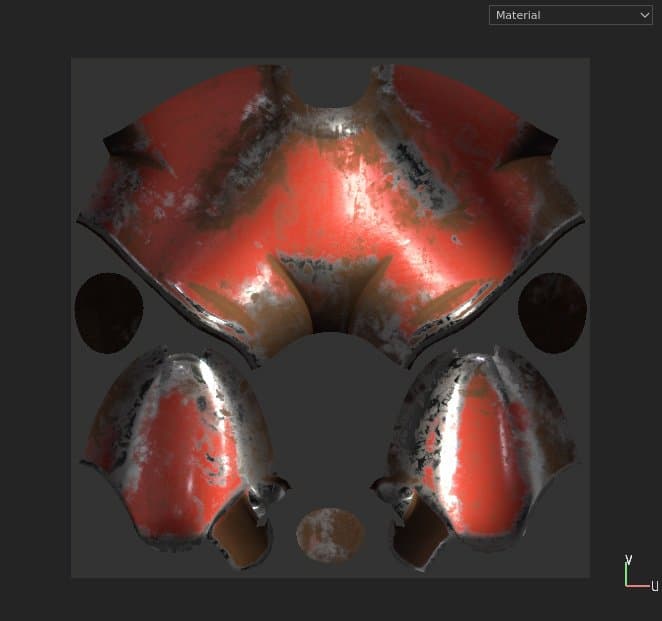Select the small round brown UV island
The width and height of the screenshot is (662, 621).
330,535
